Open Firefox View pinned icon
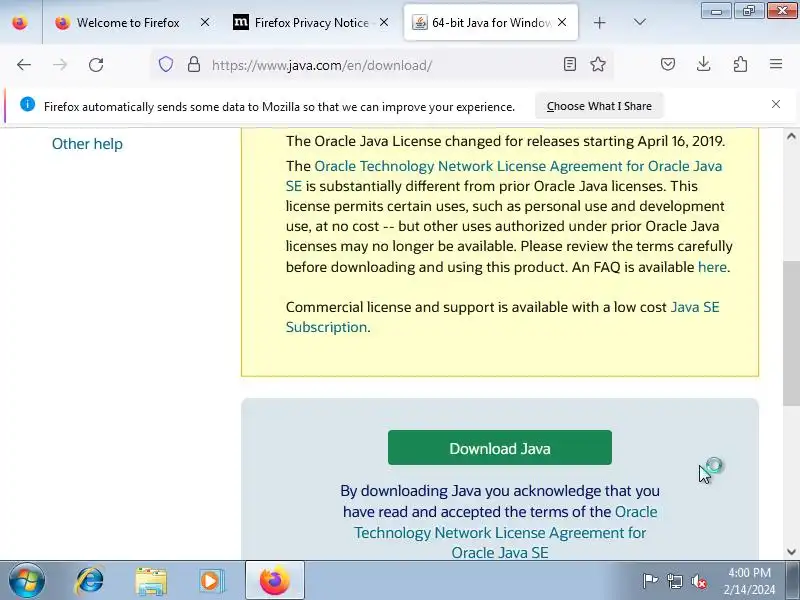Image resolution: width=800 pixels, height=600 pixels. [20, 23]
